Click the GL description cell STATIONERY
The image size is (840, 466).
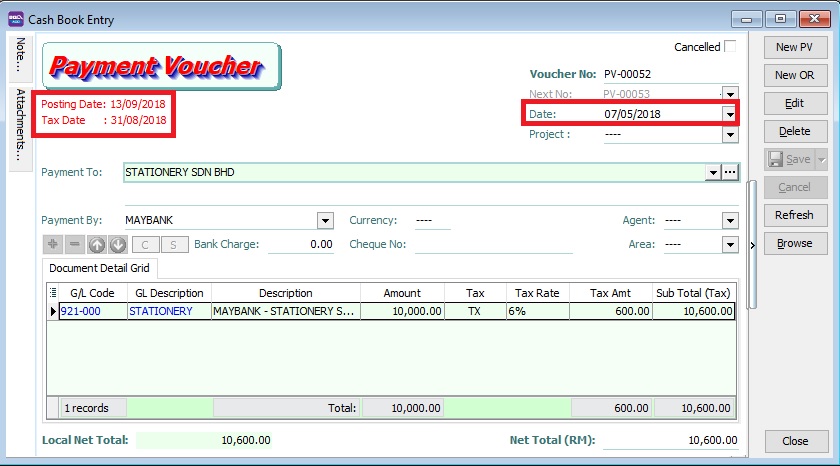point(169,311)
